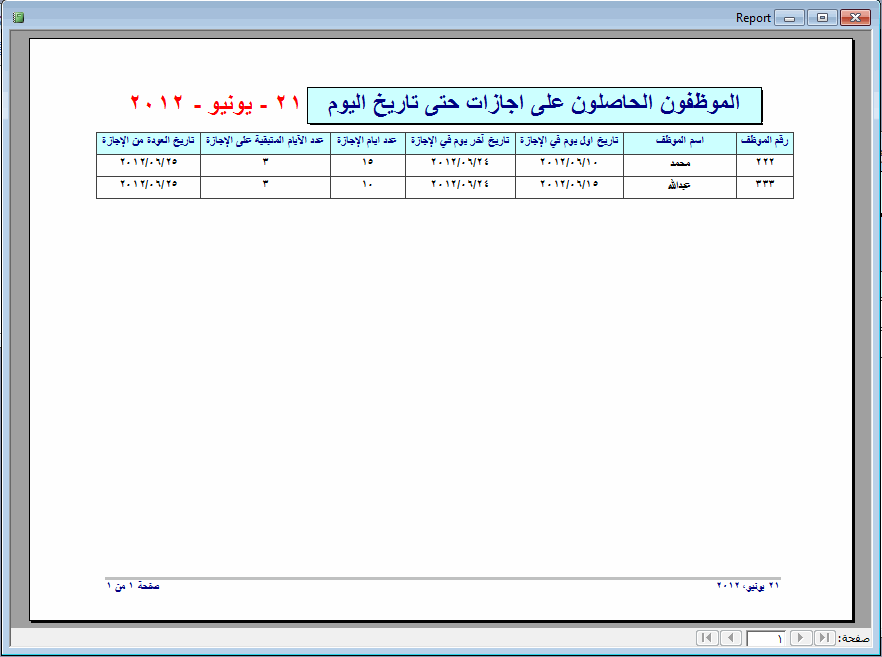The height and width of the screenshot is (657, 882).
Task: Click the employee name cell عبدالله
Action: pyautogui.click(x=680, y=187)
